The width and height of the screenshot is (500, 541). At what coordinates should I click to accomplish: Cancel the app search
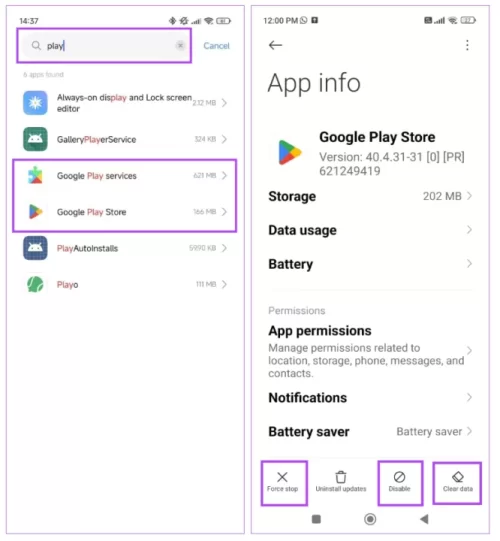pyautogui.click(x=216, y=46)
